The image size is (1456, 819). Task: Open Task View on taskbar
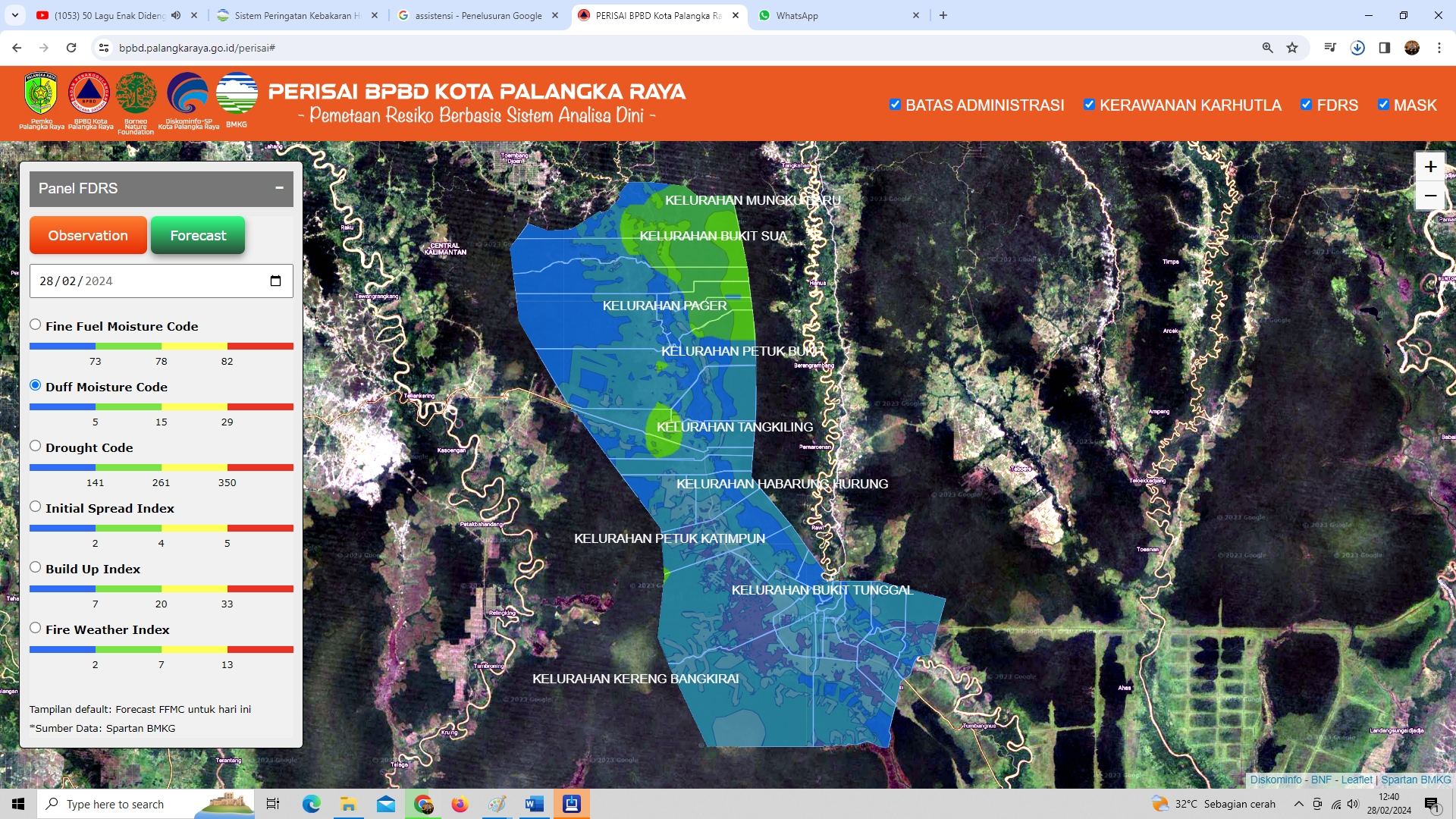[273, 804]
